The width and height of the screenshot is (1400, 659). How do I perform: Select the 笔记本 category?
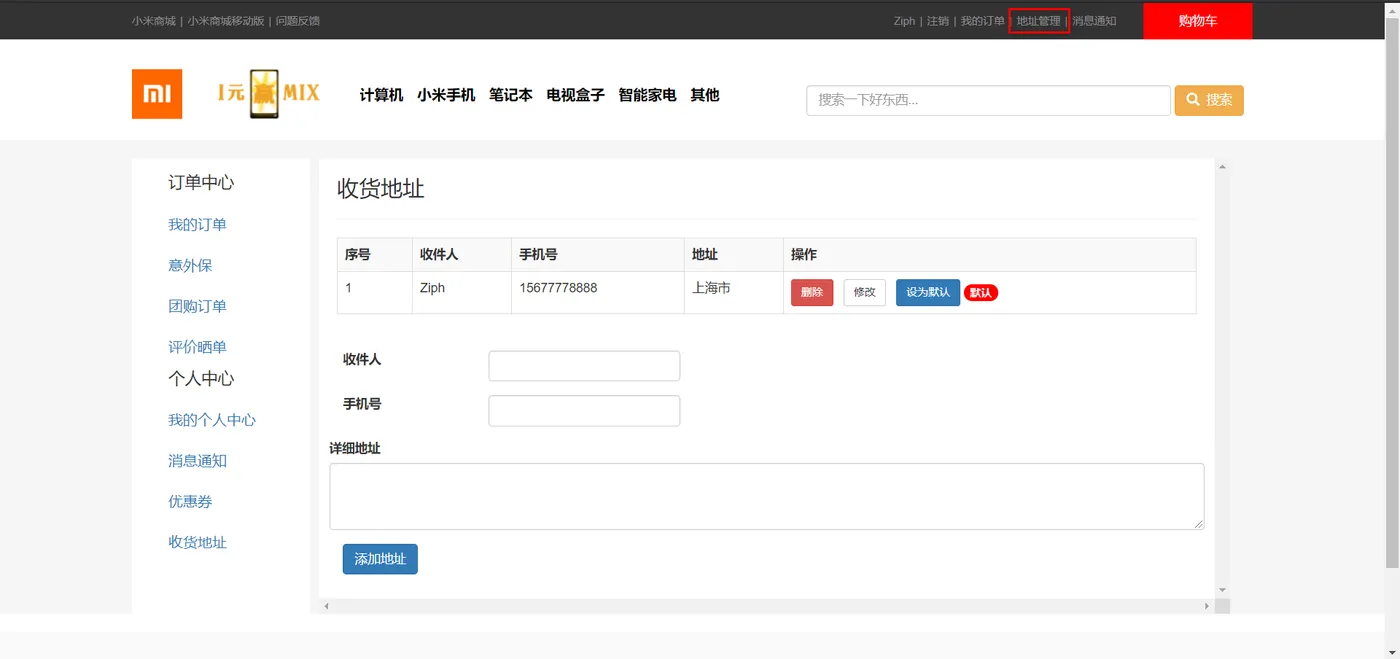point(511,95)
